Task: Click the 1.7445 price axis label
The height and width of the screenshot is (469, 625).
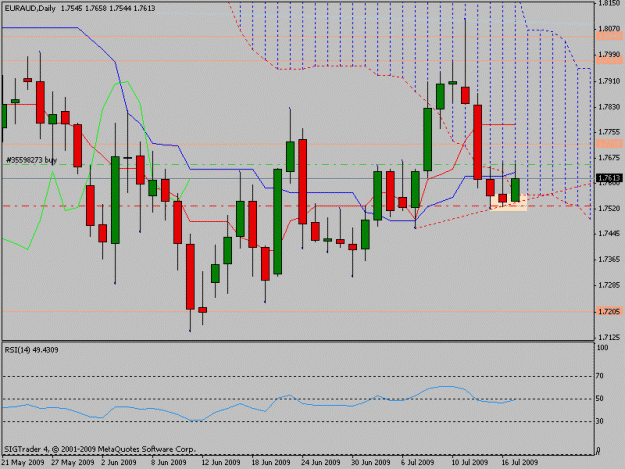Action: 609,234
